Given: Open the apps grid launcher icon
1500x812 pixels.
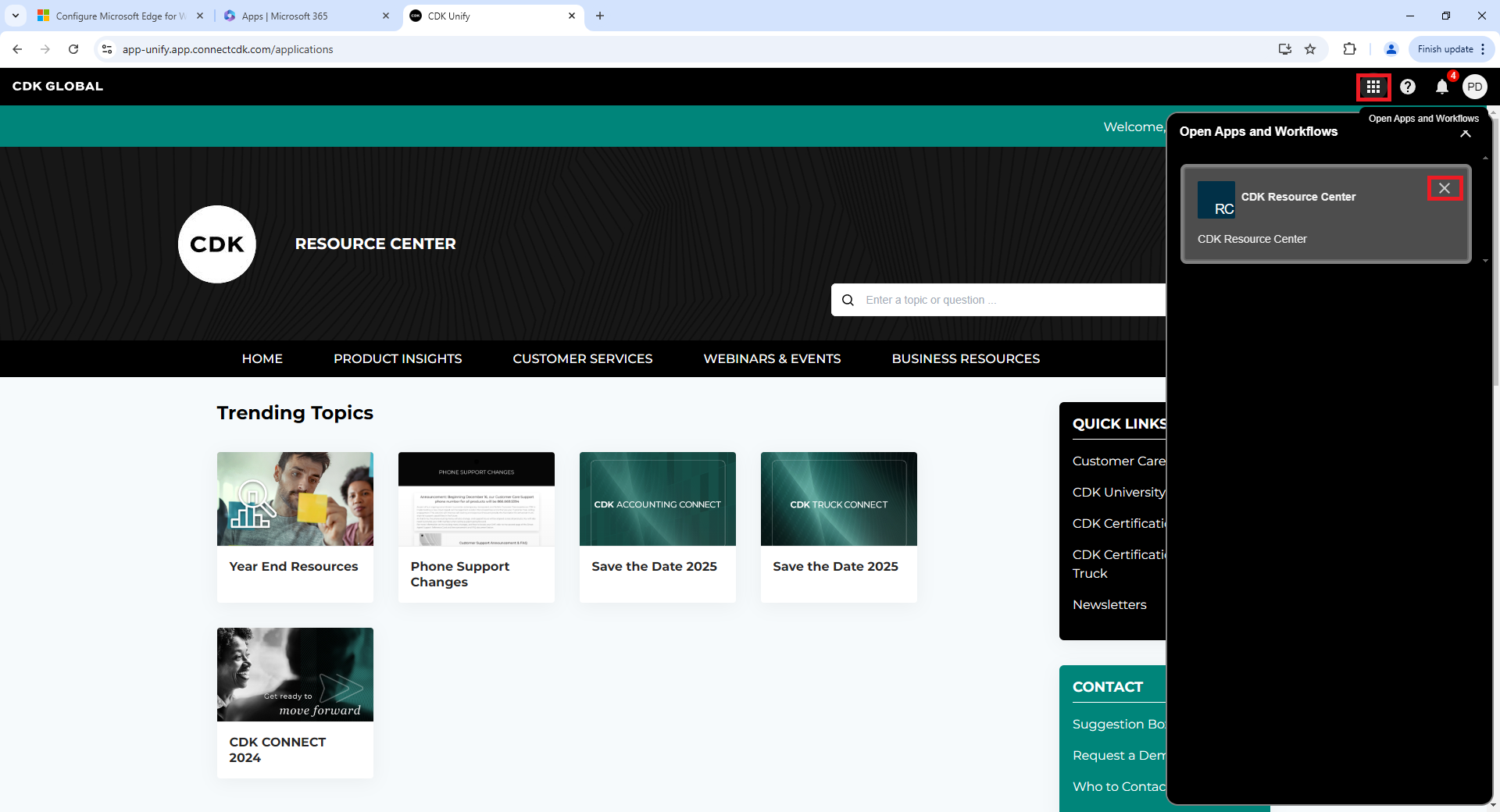Looking at the screenshot, I should (1373, 87).
